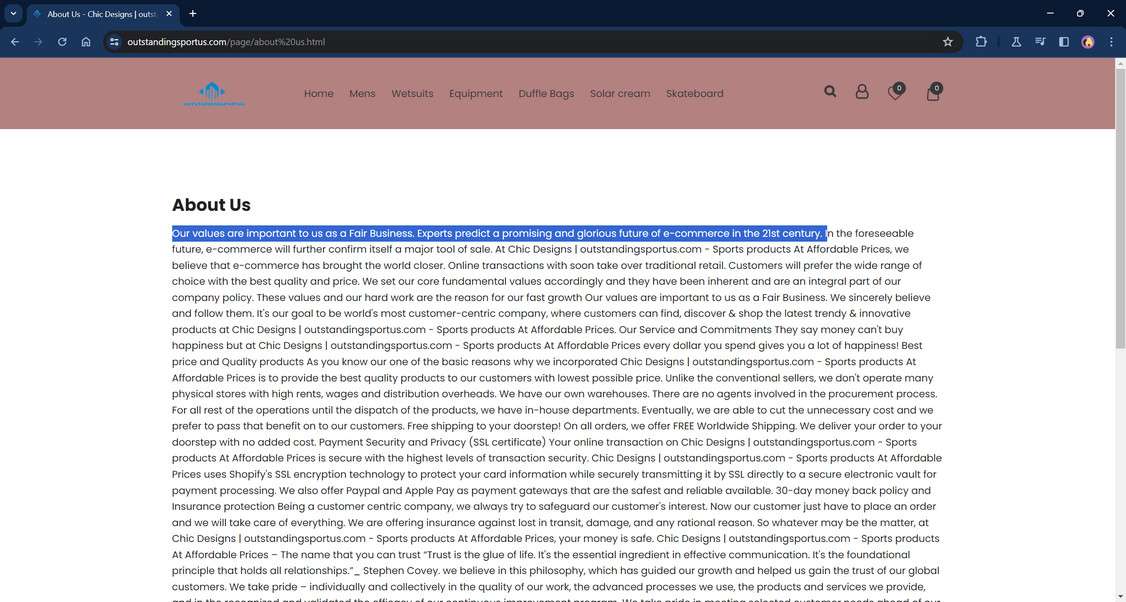1126x602 pixels.
Task: Click the store logo in header
Action: pos(213,94)
